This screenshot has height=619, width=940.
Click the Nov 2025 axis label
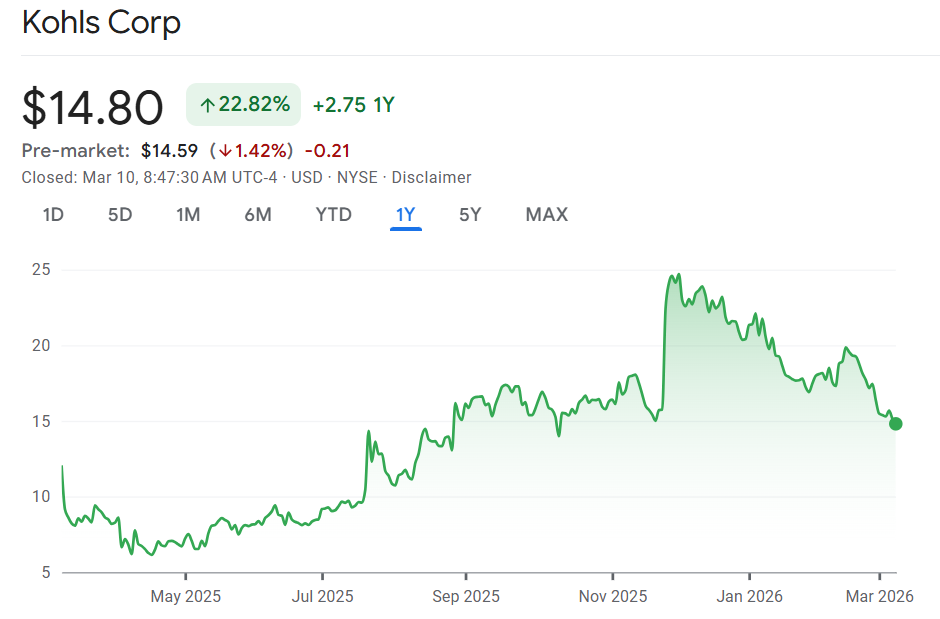click(614, 596)
